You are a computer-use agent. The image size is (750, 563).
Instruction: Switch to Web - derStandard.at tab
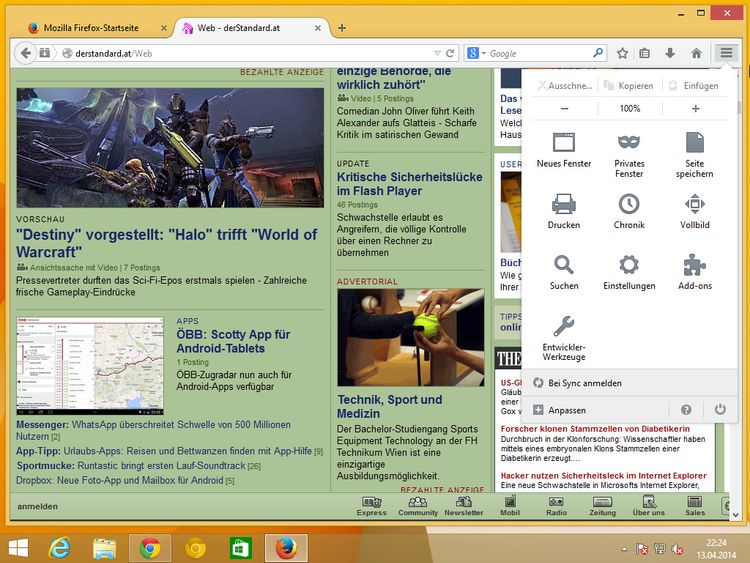(x=249, y=28)
